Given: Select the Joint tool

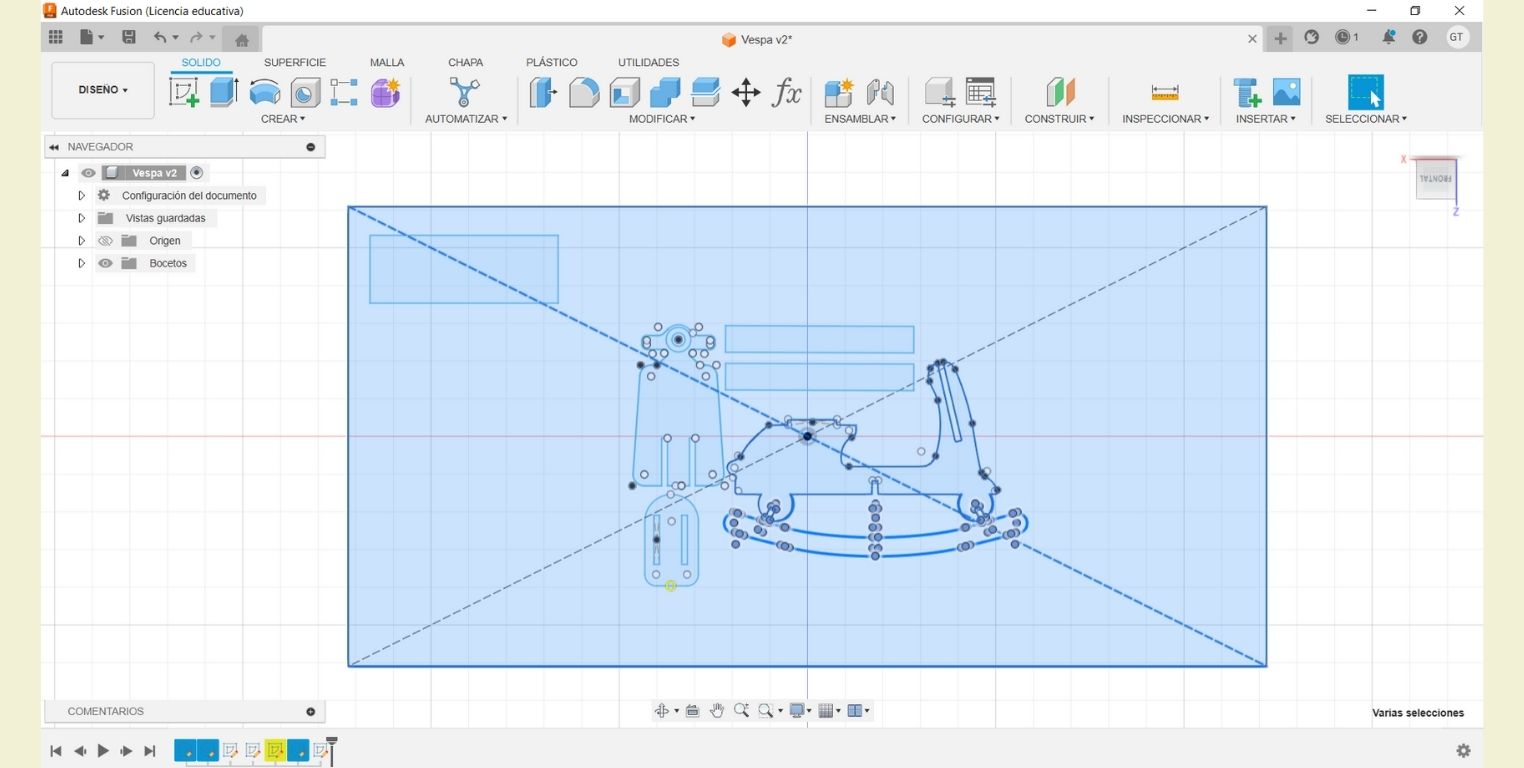Looking at the screenshot, I should click(880, 93).
